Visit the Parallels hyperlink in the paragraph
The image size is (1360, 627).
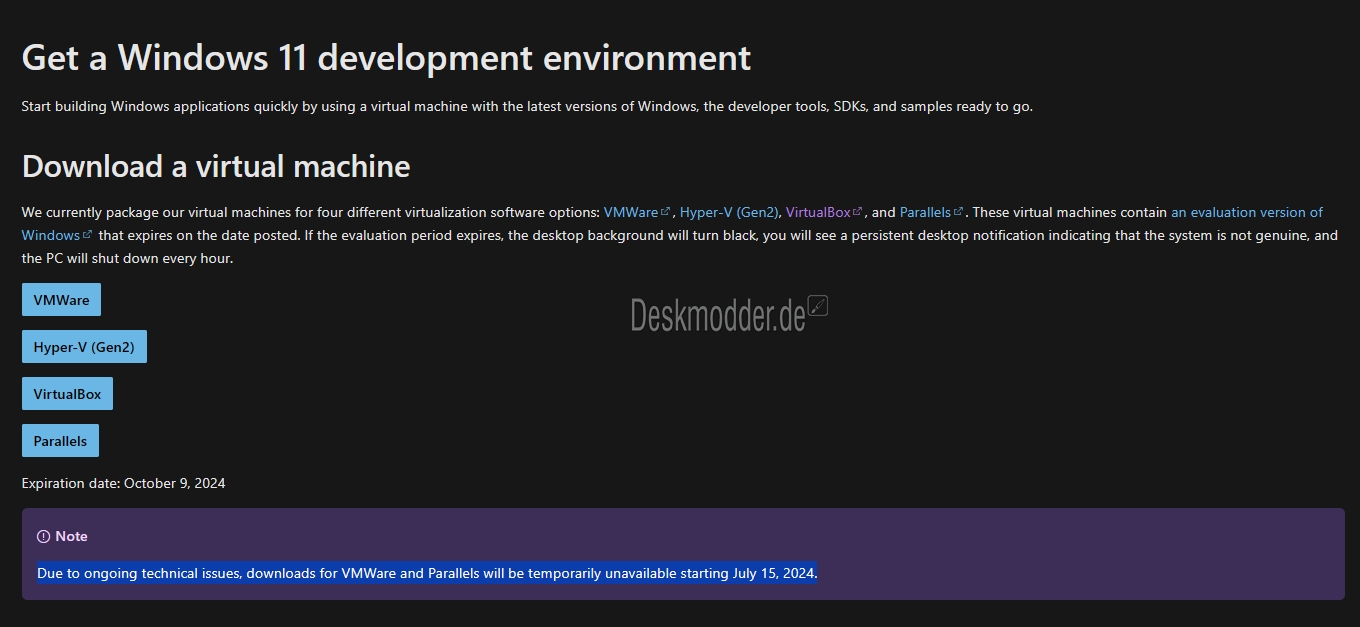coord(932,212)
